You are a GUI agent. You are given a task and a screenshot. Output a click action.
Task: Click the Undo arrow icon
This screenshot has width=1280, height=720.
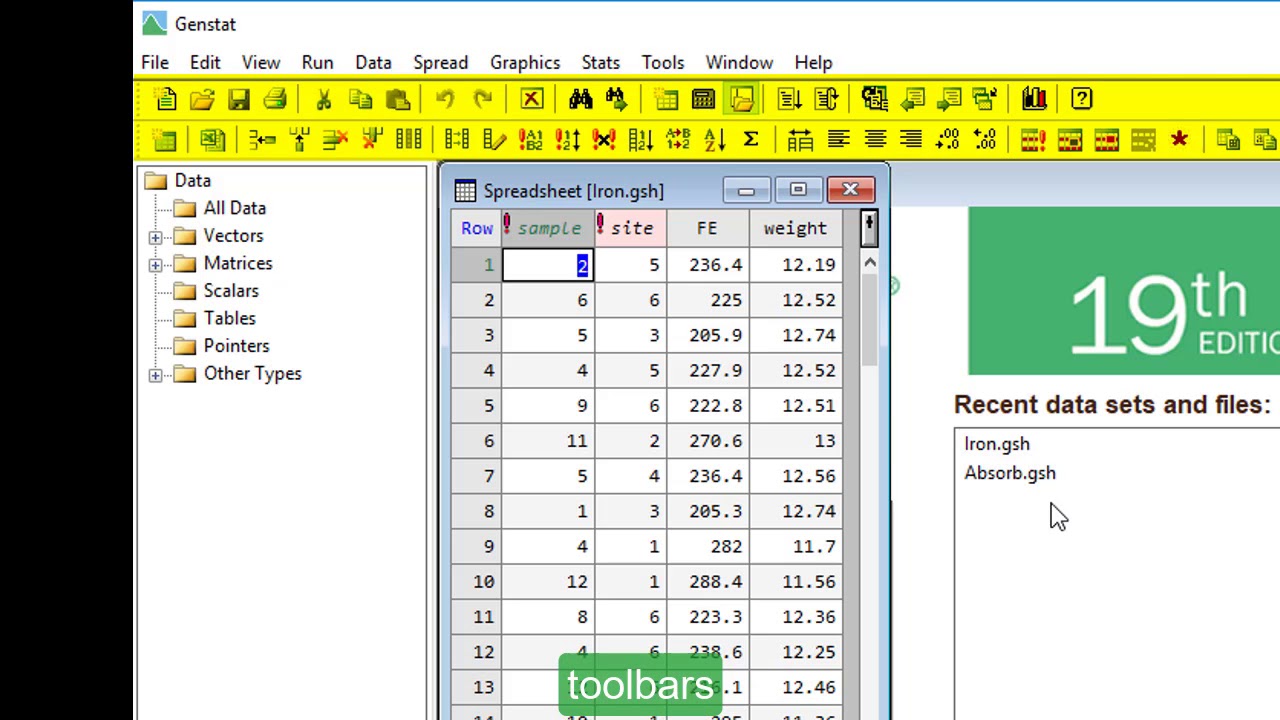[445, 99]
